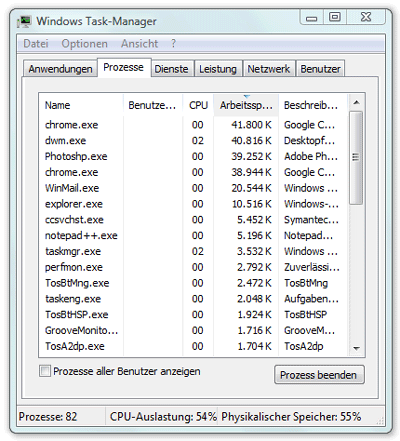Go to the Netzwerk tab
The height and width of the screenshot is (441, 400).
269,69
